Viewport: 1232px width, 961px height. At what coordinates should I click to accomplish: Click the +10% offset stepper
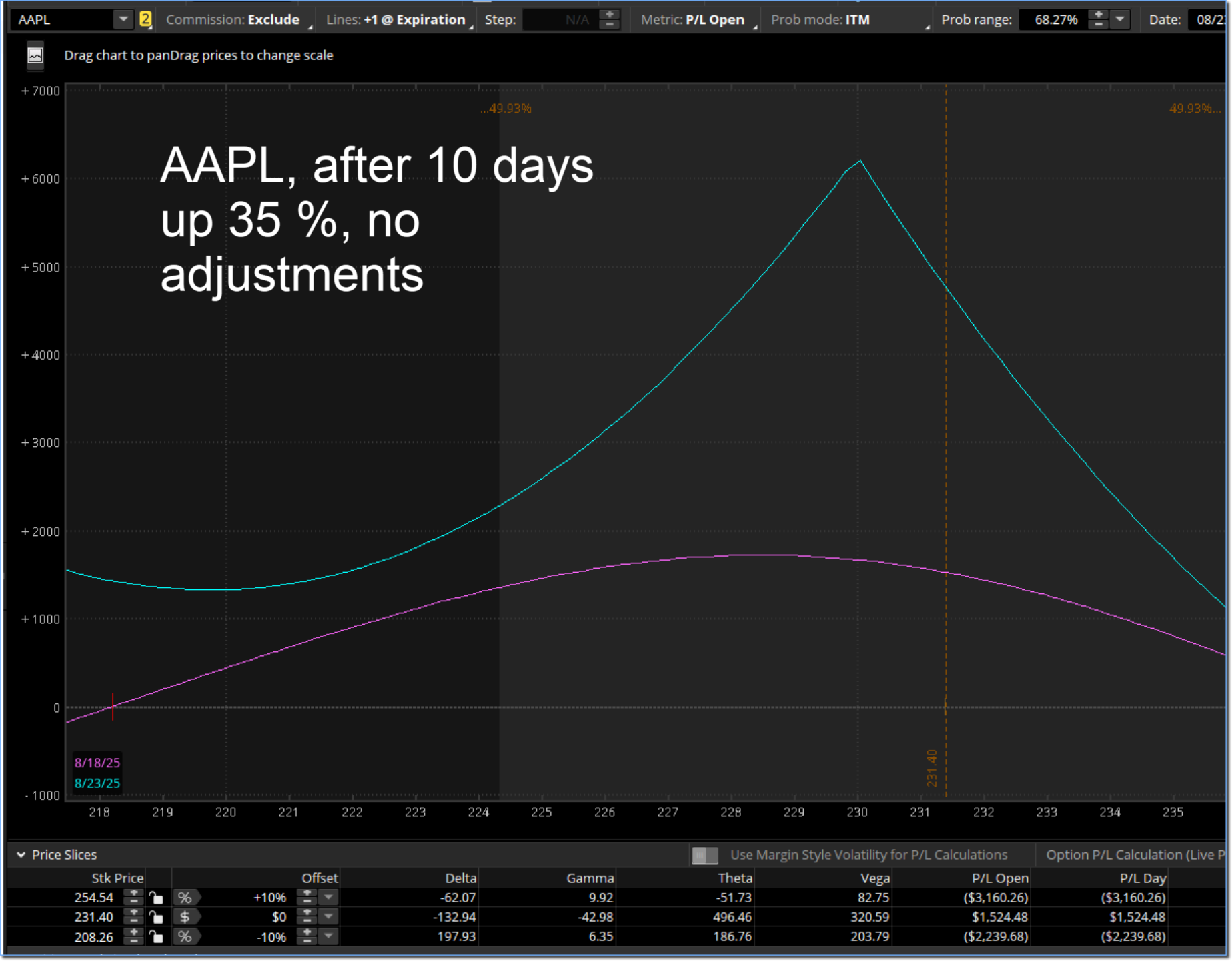coord(307,898)
